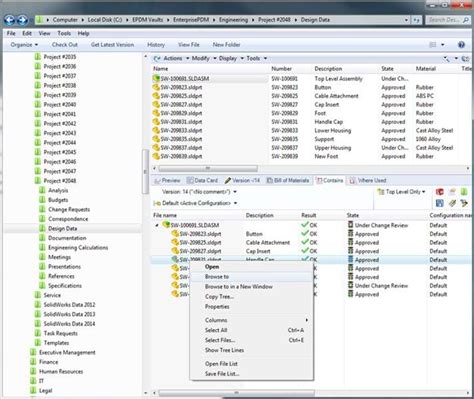Click the magnifier search icon on the Actions toolbar
The height and width of the screenshot is (399, 474).
click(x=446, y=59)
